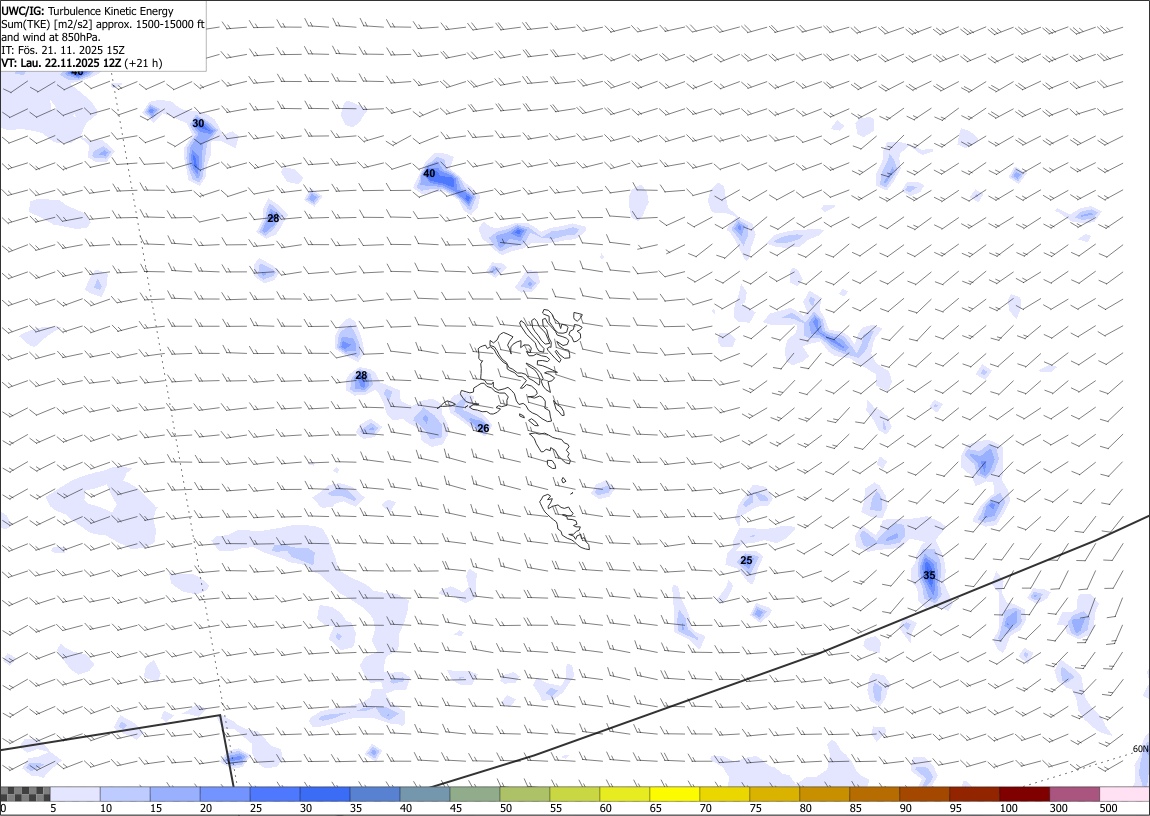Select the 100–300 maroon legend swatch

(1023, 794)
